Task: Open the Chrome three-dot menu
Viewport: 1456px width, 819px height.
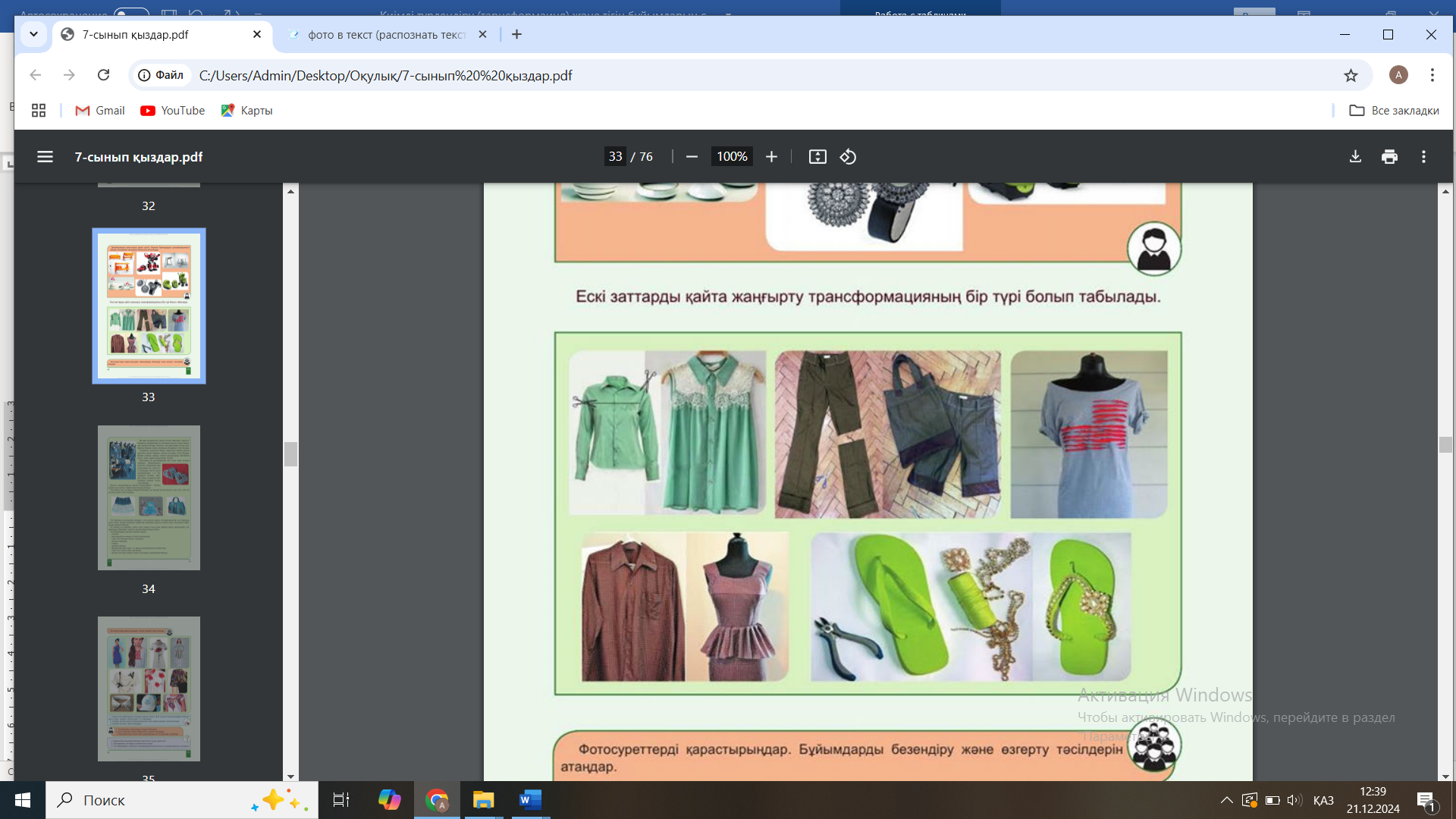Action: point(1432,75)
